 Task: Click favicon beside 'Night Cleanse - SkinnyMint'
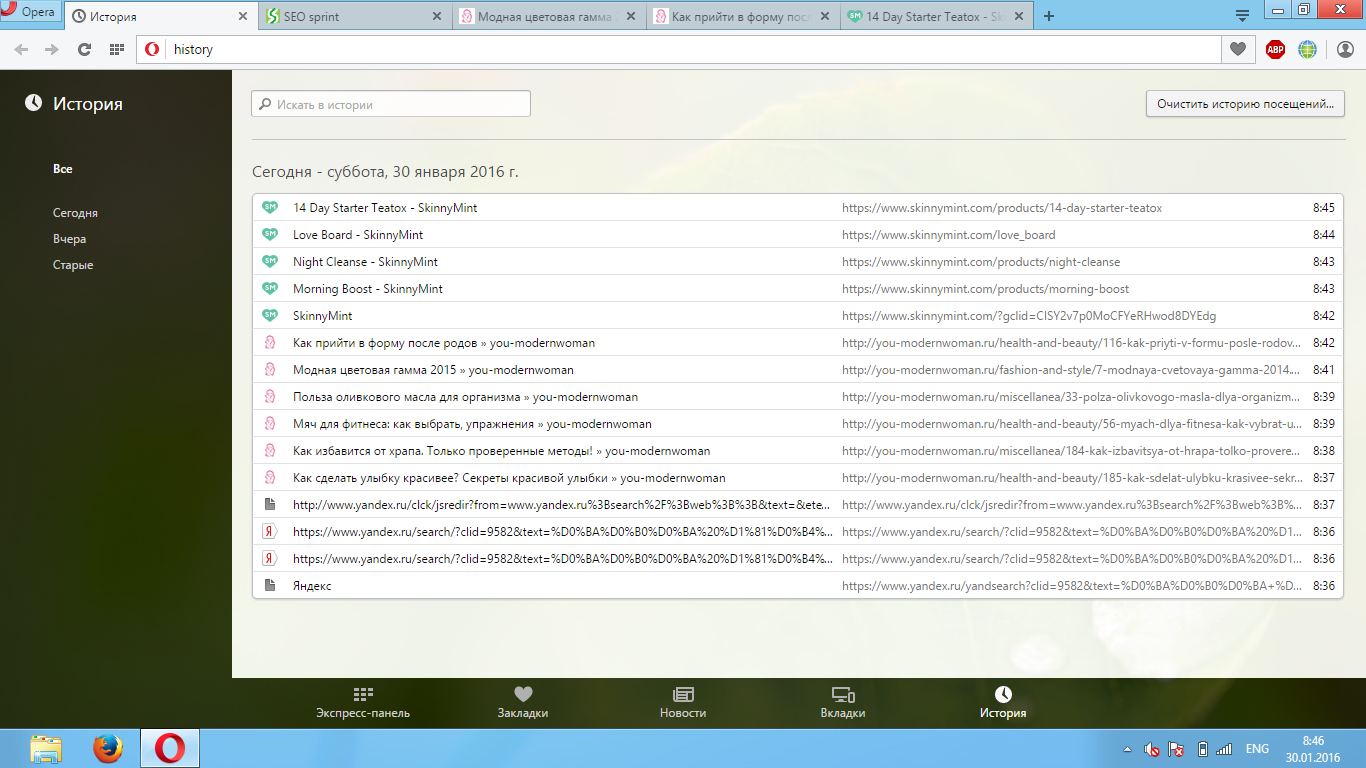coord(269,261)
